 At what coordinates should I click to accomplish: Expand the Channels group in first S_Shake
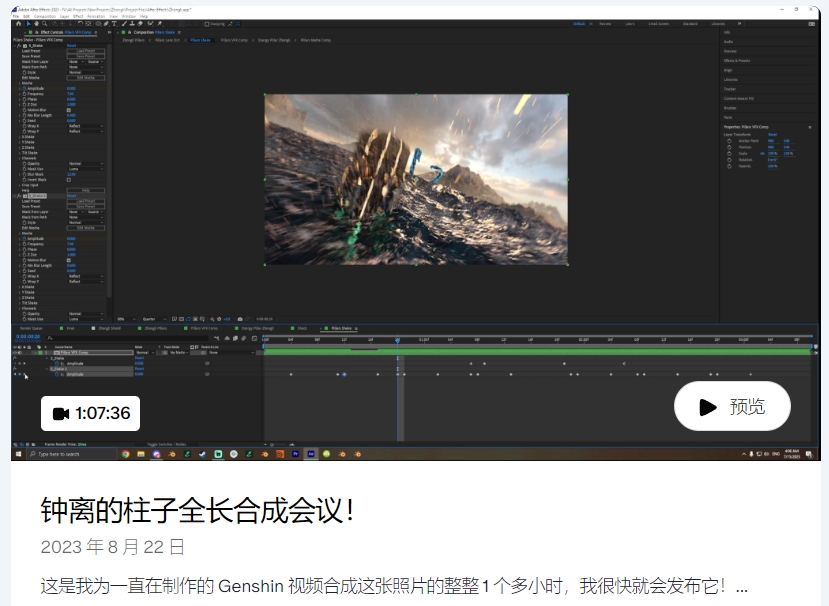click(x=20, y=158)
